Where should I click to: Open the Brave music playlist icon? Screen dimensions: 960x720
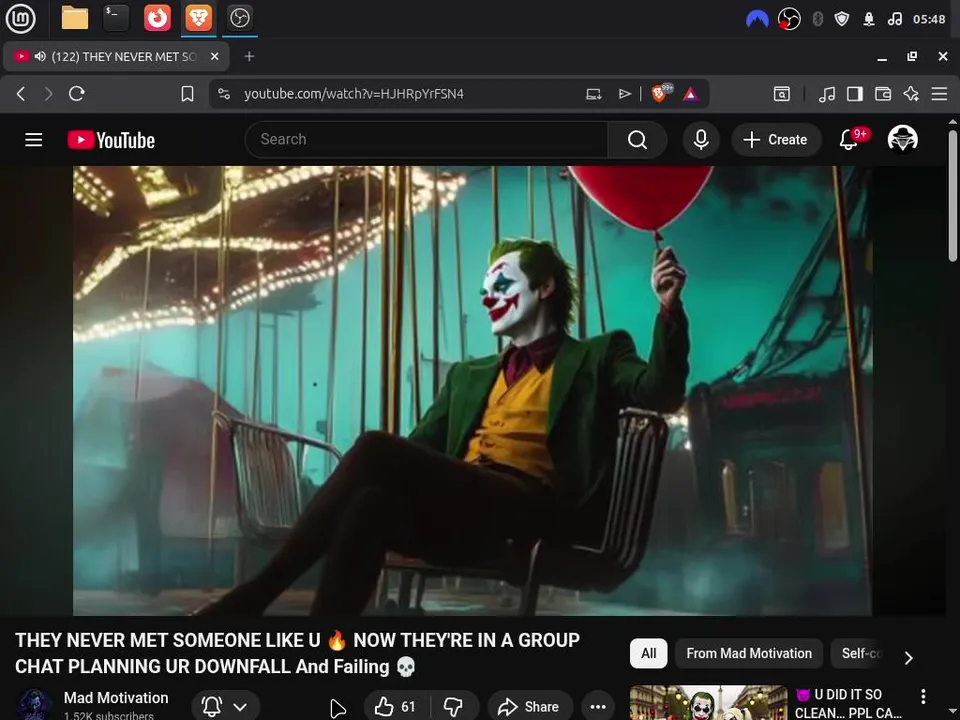tap(827, 94)
